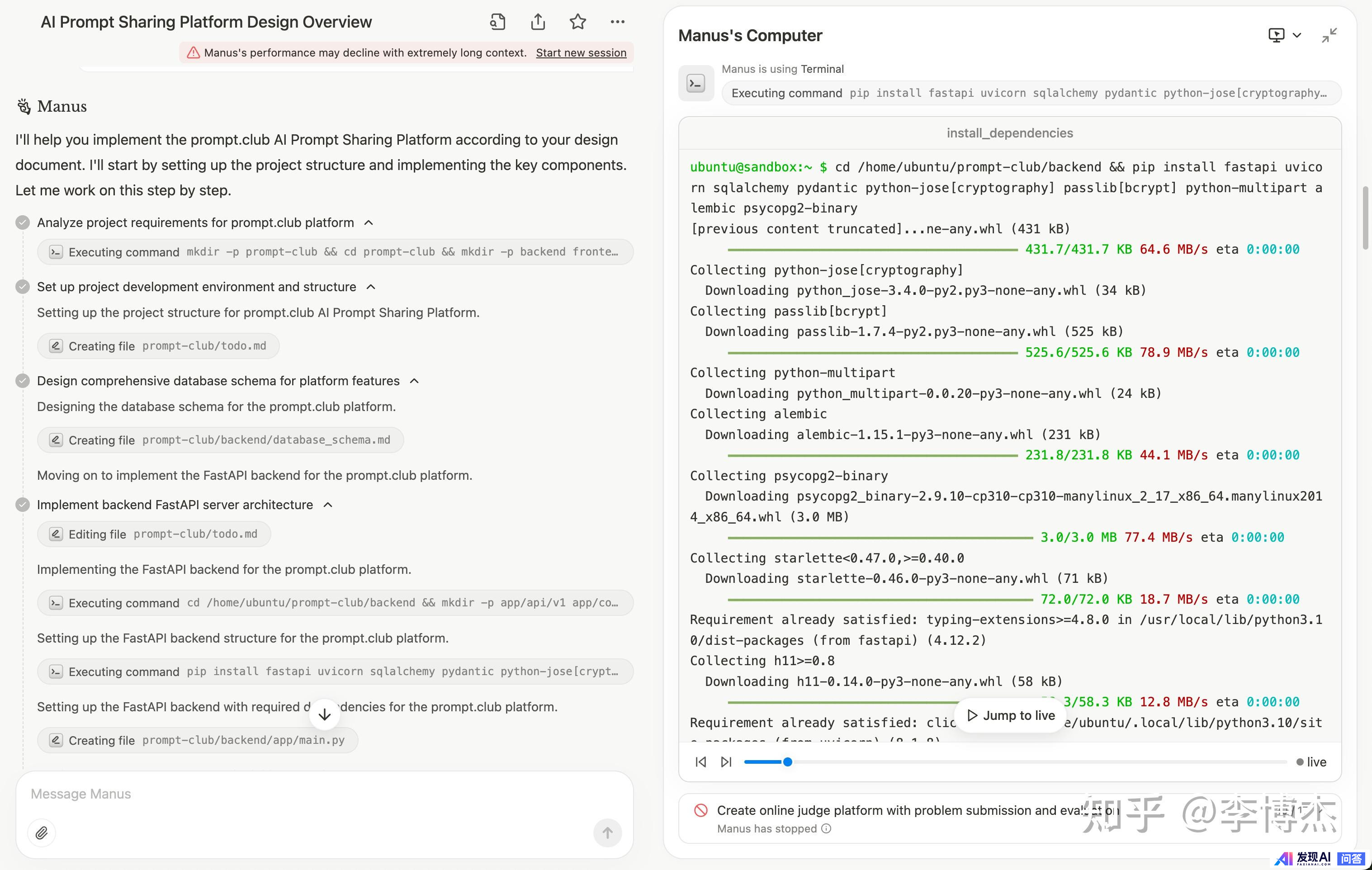Collapse 'Implement backend FastAPI server architecture' step
The width and height of the screenshot is (1372, 870).
pyautogui.click(x=327, y=505)
